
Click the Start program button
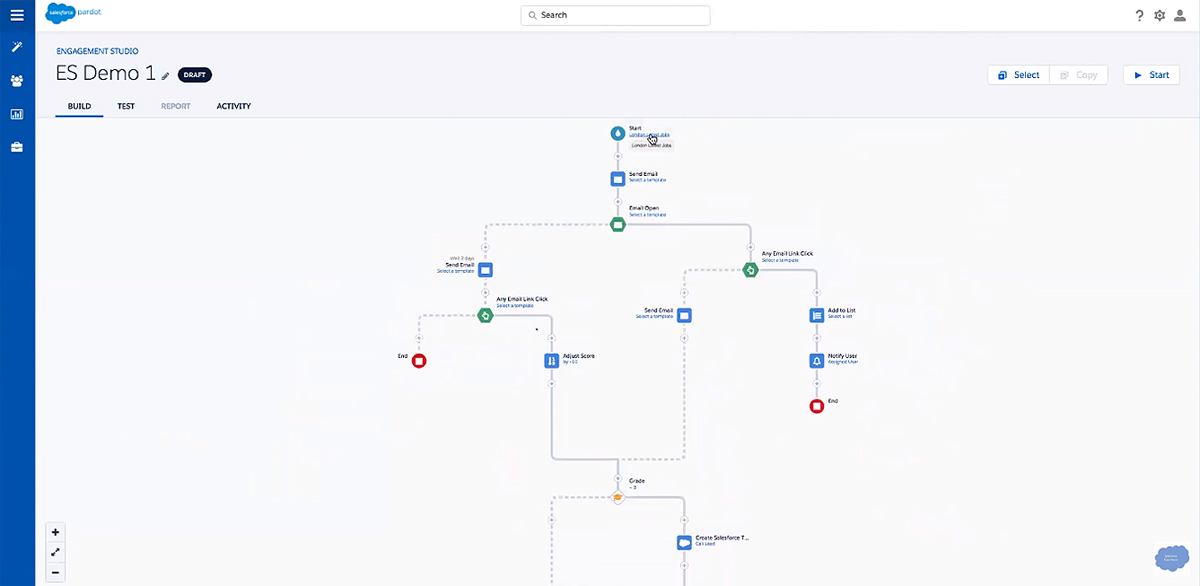click(1151, 75)
